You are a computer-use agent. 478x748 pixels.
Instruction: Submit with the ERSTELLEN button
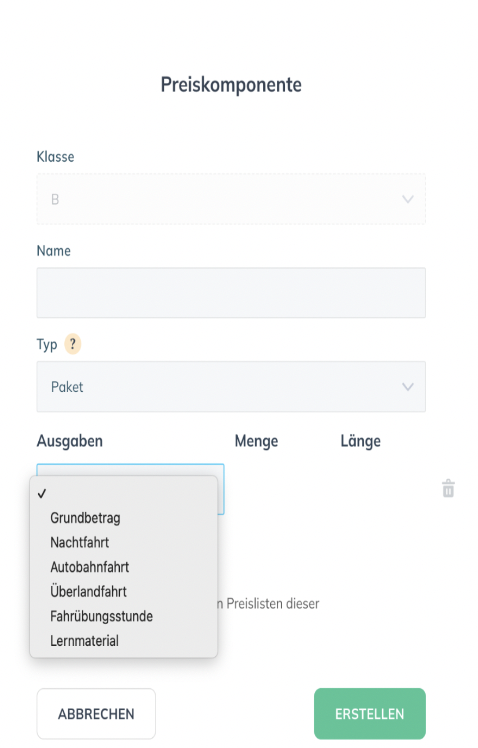click(x=370, y=714)
